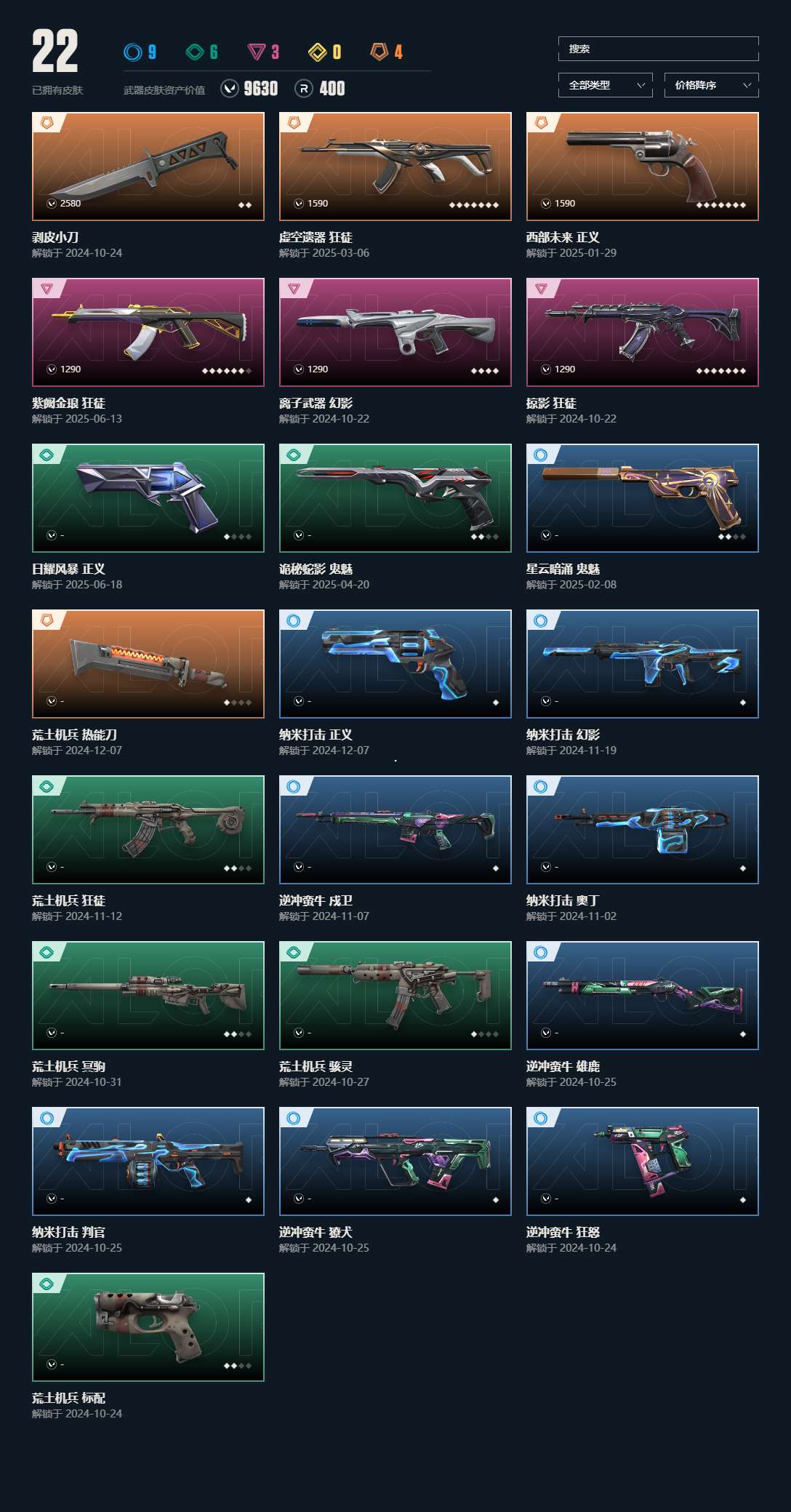Click the pink Premium tier triangle icon

[x=257, y=52]
